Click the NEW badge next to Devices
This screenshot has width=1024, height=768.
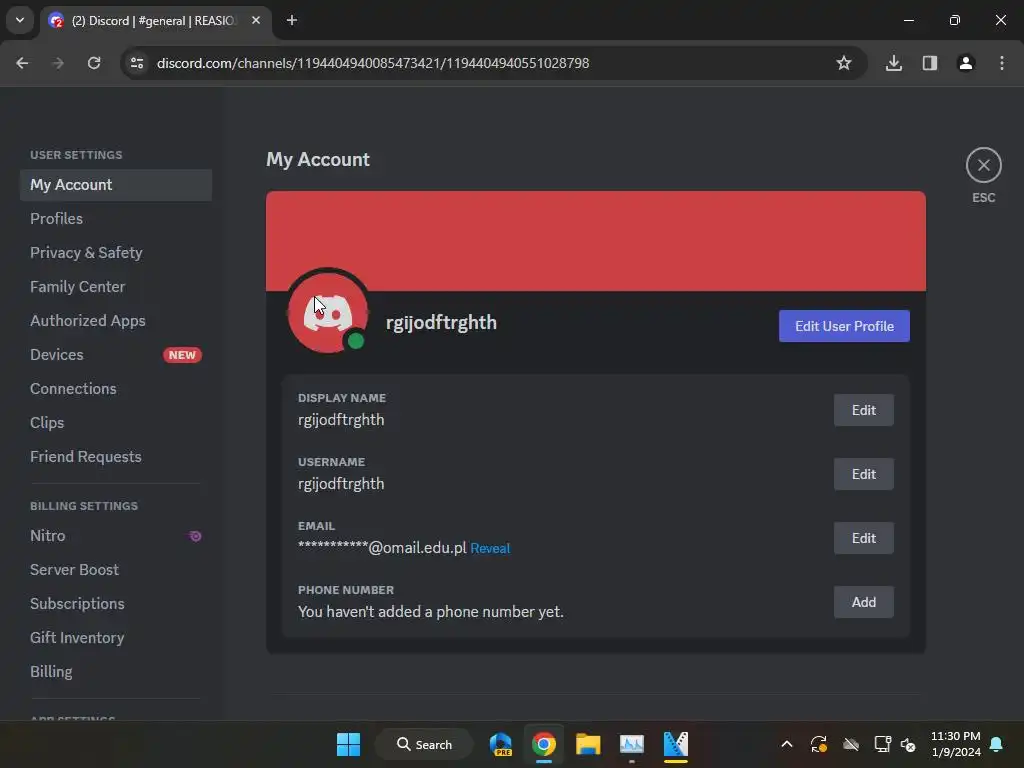tap(182, 355)
